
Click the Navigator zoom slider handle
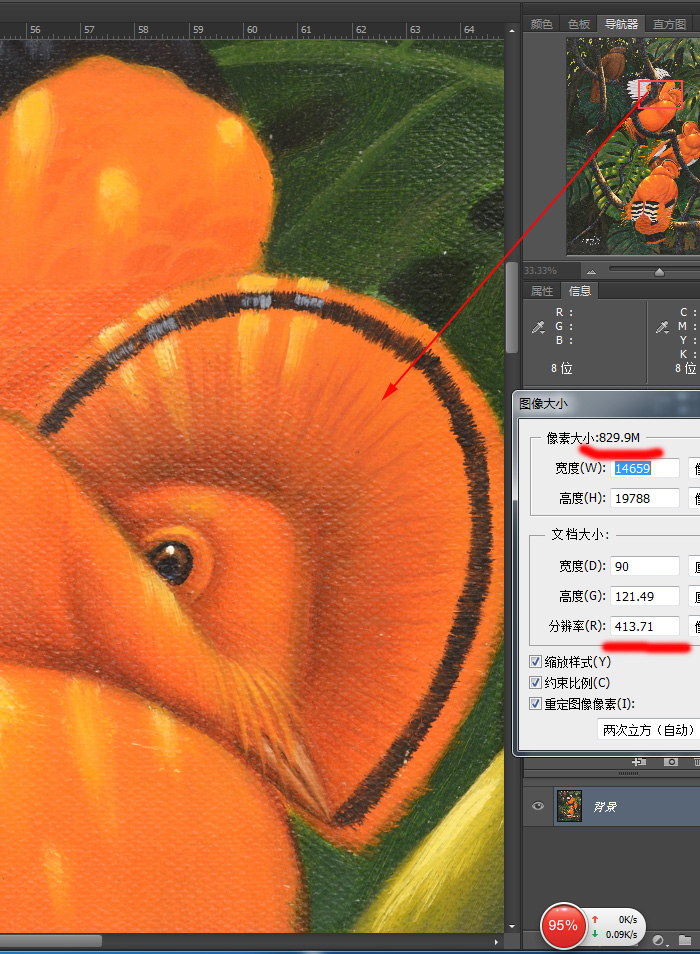point(659,272)
